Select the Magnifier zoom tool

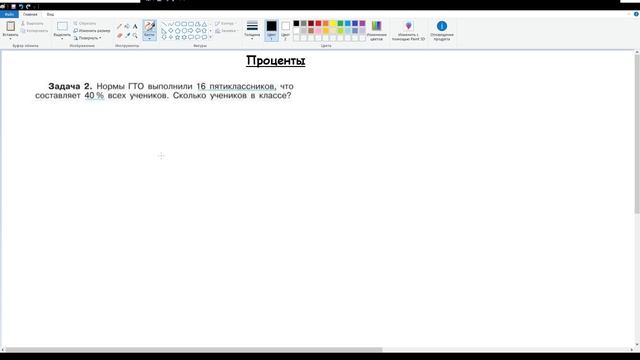pyautogui.click(x=135, y=36)
